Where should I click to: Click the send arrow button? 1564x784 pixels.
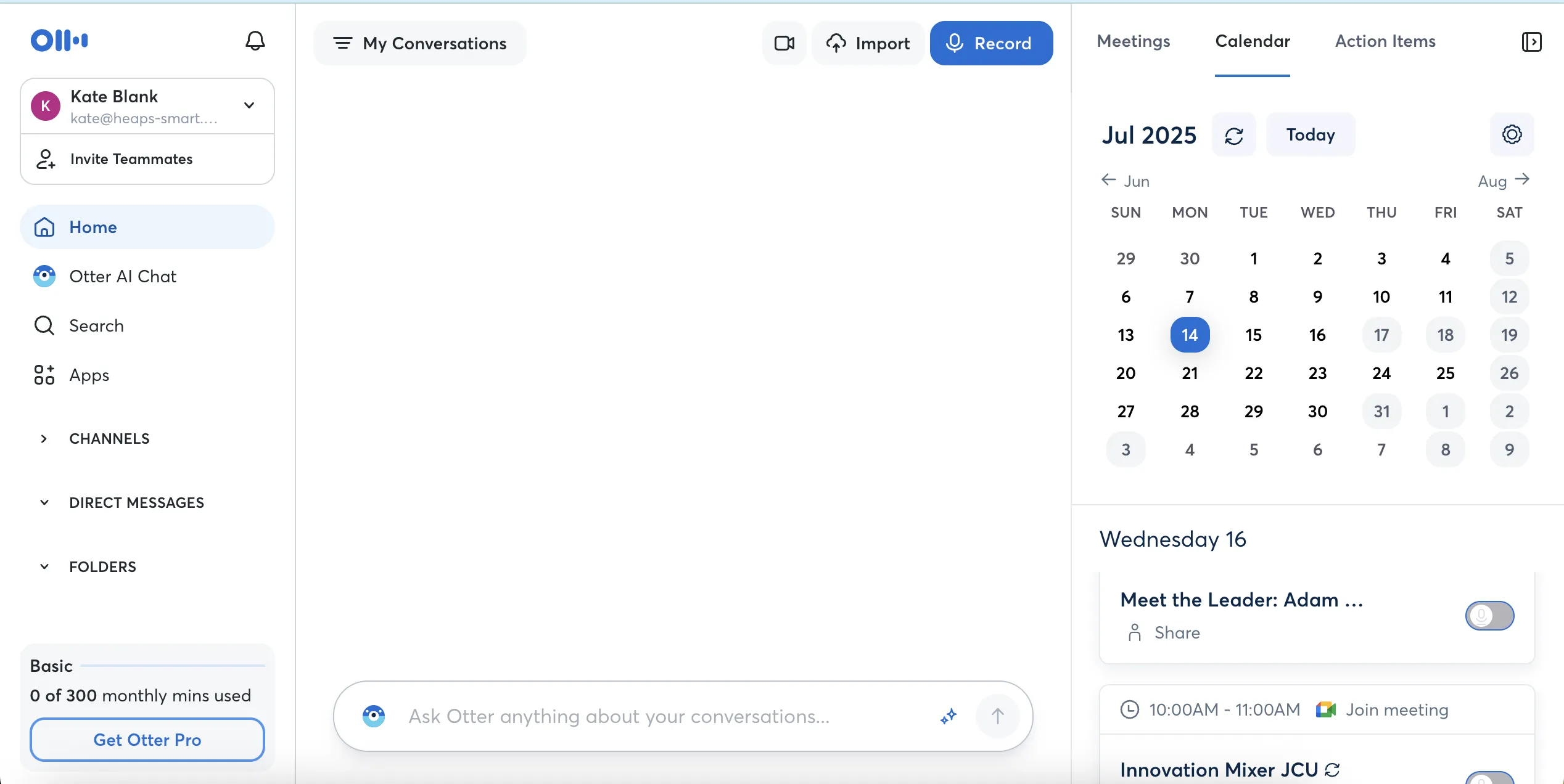click(x=997, y=716)
